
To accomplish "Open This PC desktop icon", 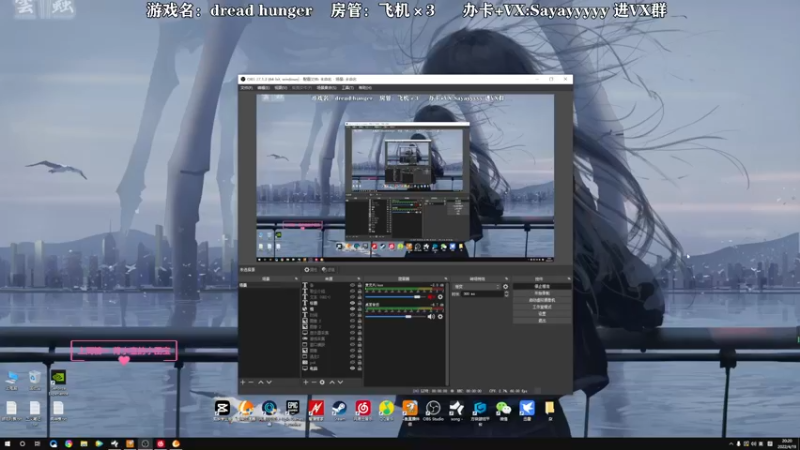I will [11, 381].
